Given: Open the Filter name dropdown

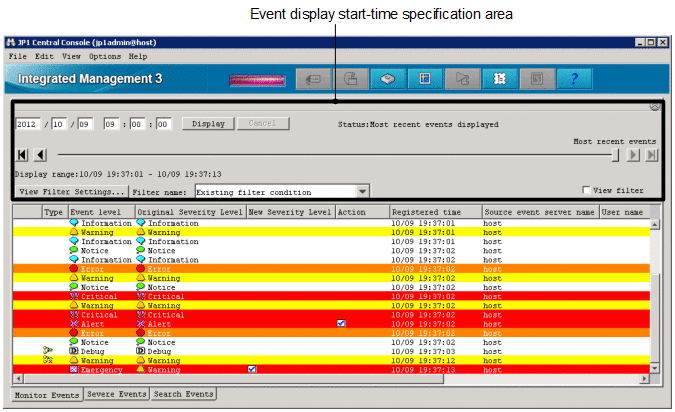Looking at the screenshot, I should click(362, 190).
